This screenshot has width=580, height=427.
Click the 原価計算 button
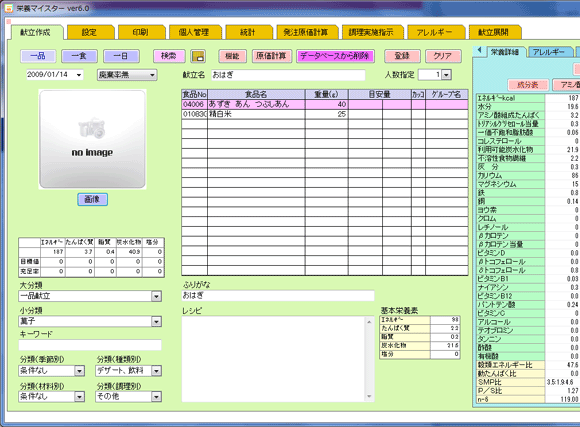click(x=272, y=56)
